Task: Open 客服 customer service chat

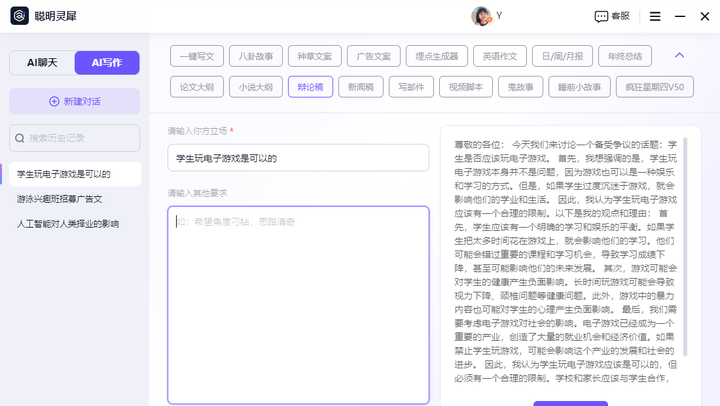Action: [612, 17]
